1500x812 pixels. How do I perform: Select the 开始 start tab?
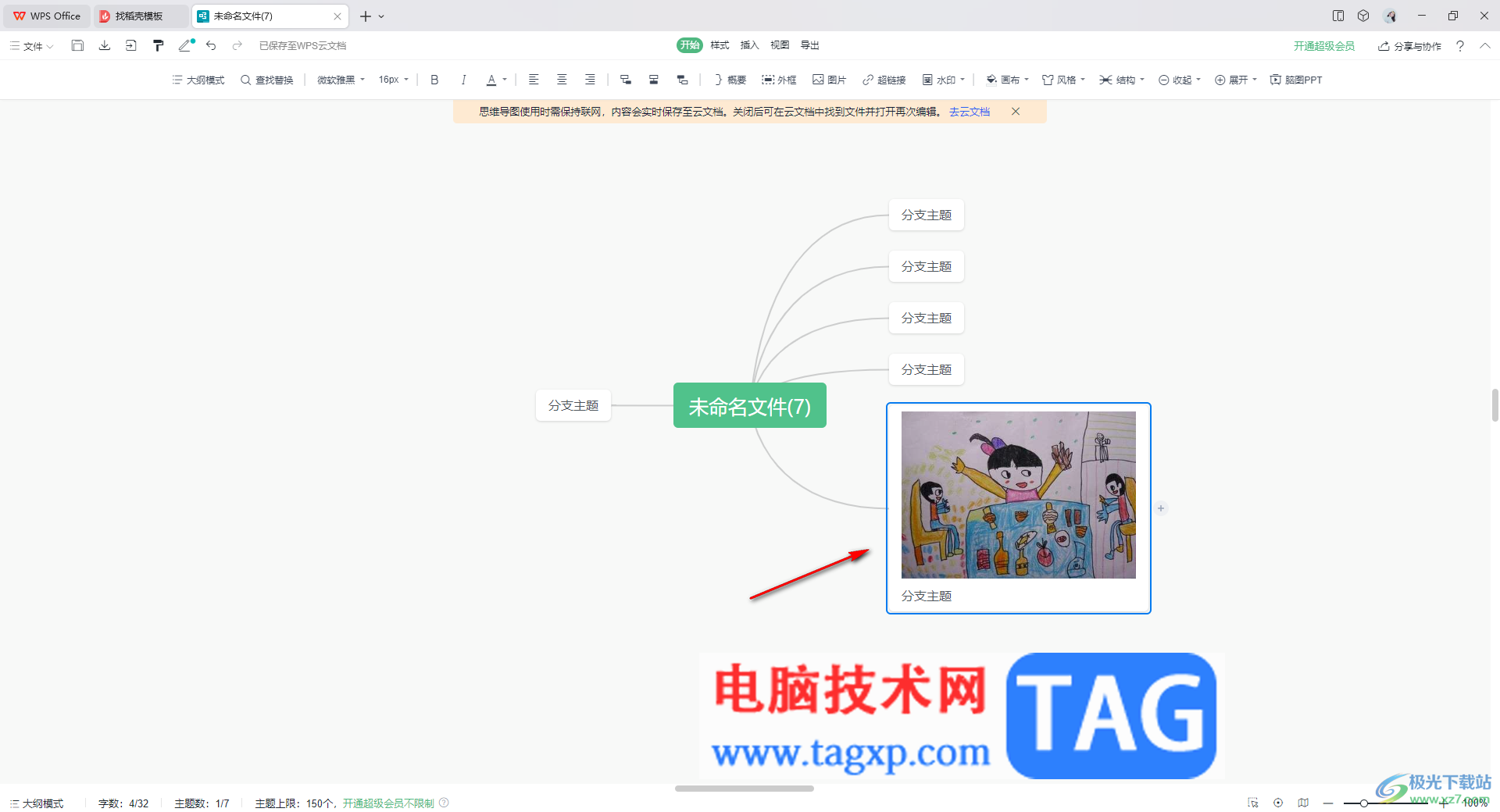[x=690, y=45]
